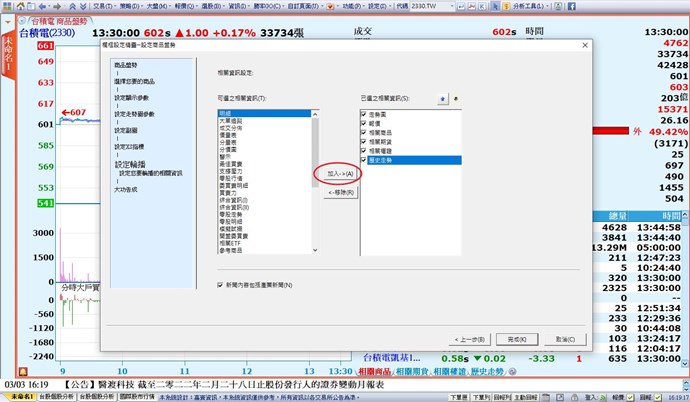Switch to 台股個股分析 bottom tab

56,396
